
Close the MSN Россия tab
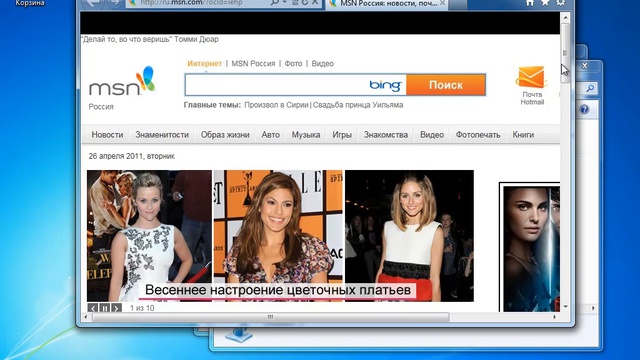tap(442, 3)
